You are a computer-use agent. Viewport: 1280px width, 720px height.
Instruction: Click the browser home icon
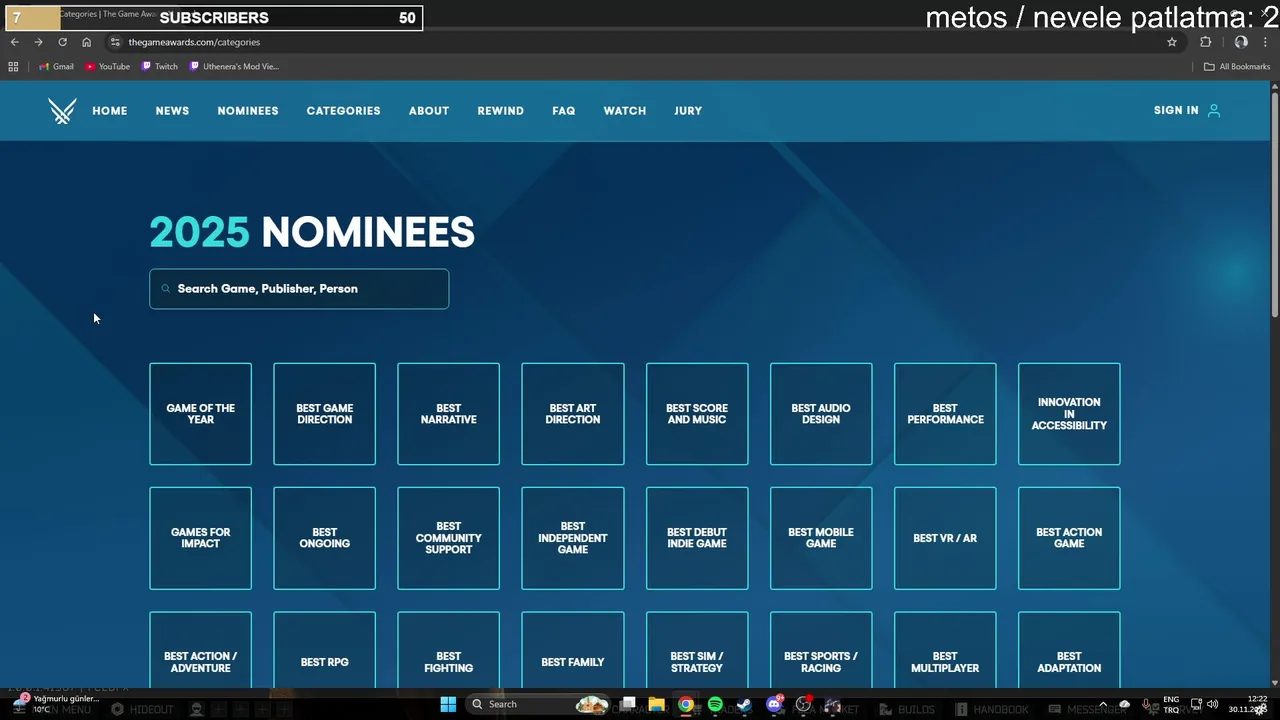[x=86, y=42]
